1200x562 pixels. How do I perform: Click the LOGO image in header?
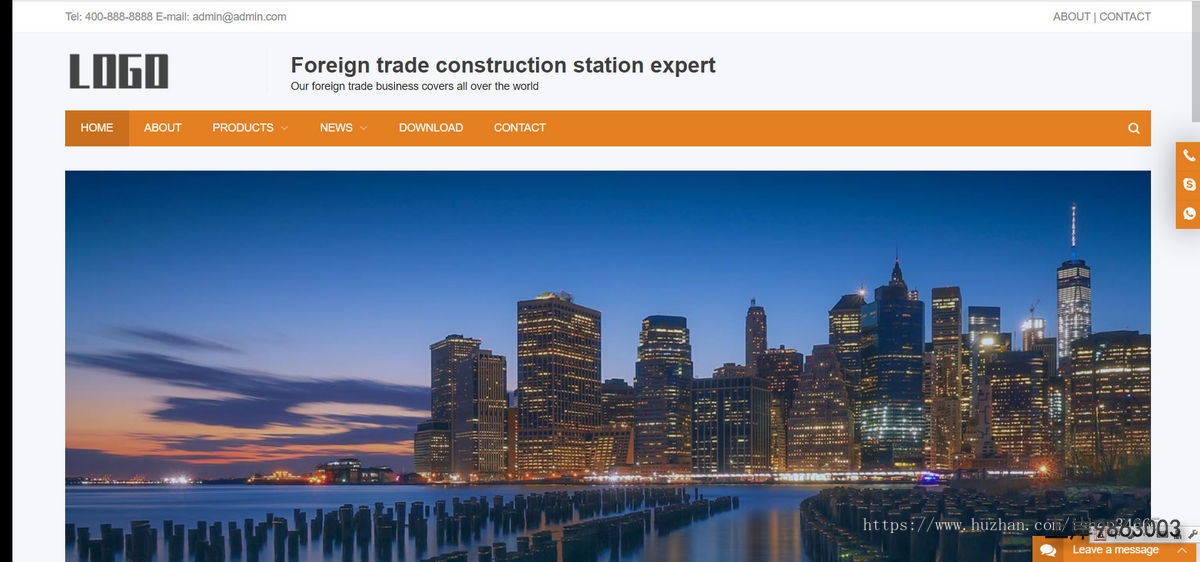[x=118, y=71]
